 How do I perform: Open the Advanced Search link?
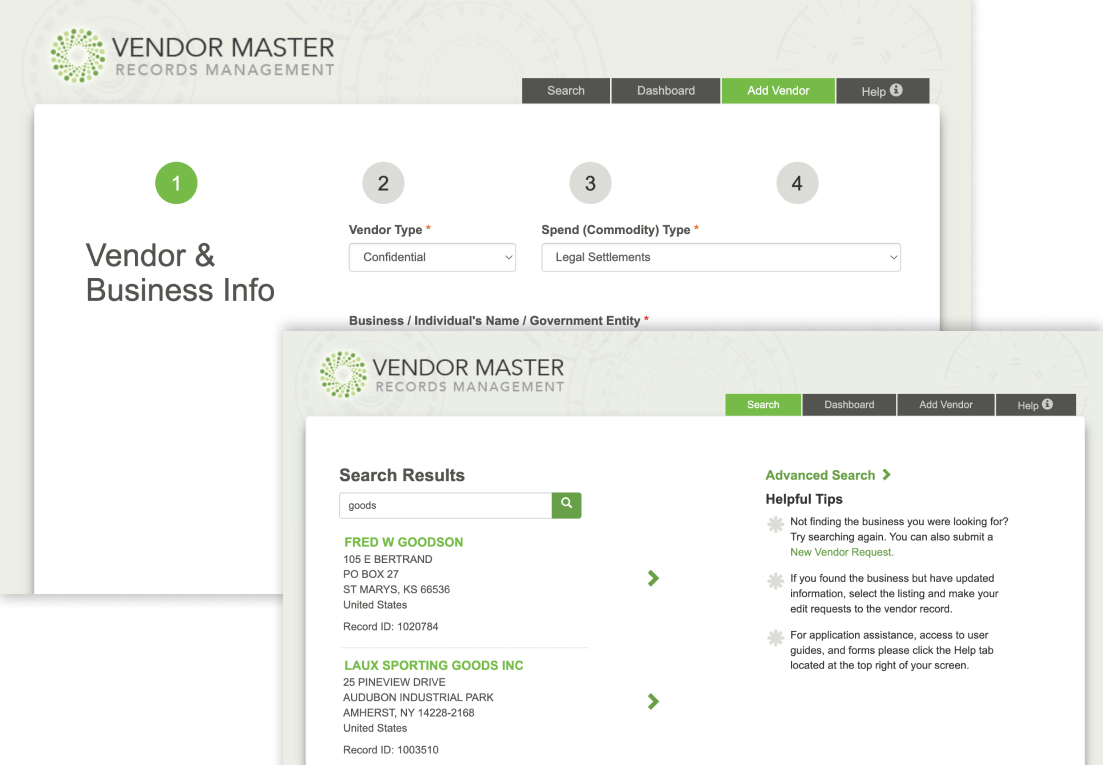828,475
